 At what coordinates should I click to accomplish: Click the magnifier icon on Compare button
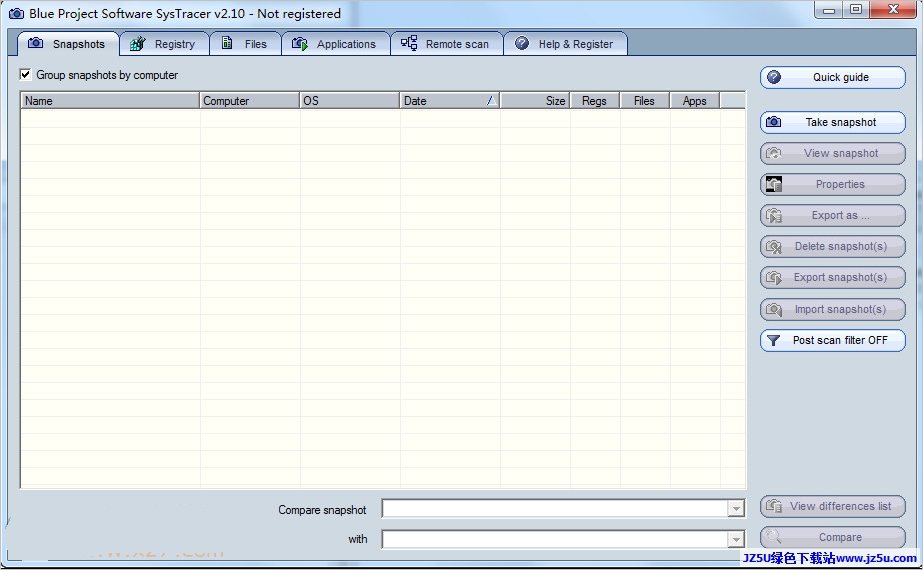click(774, 536)
